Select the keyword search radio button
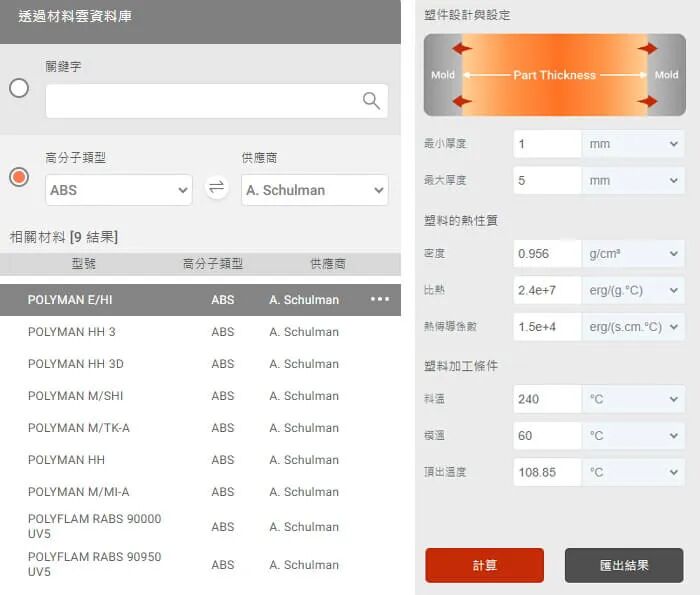This screenshot has width=700, height=595. click(x=19, y=88)
